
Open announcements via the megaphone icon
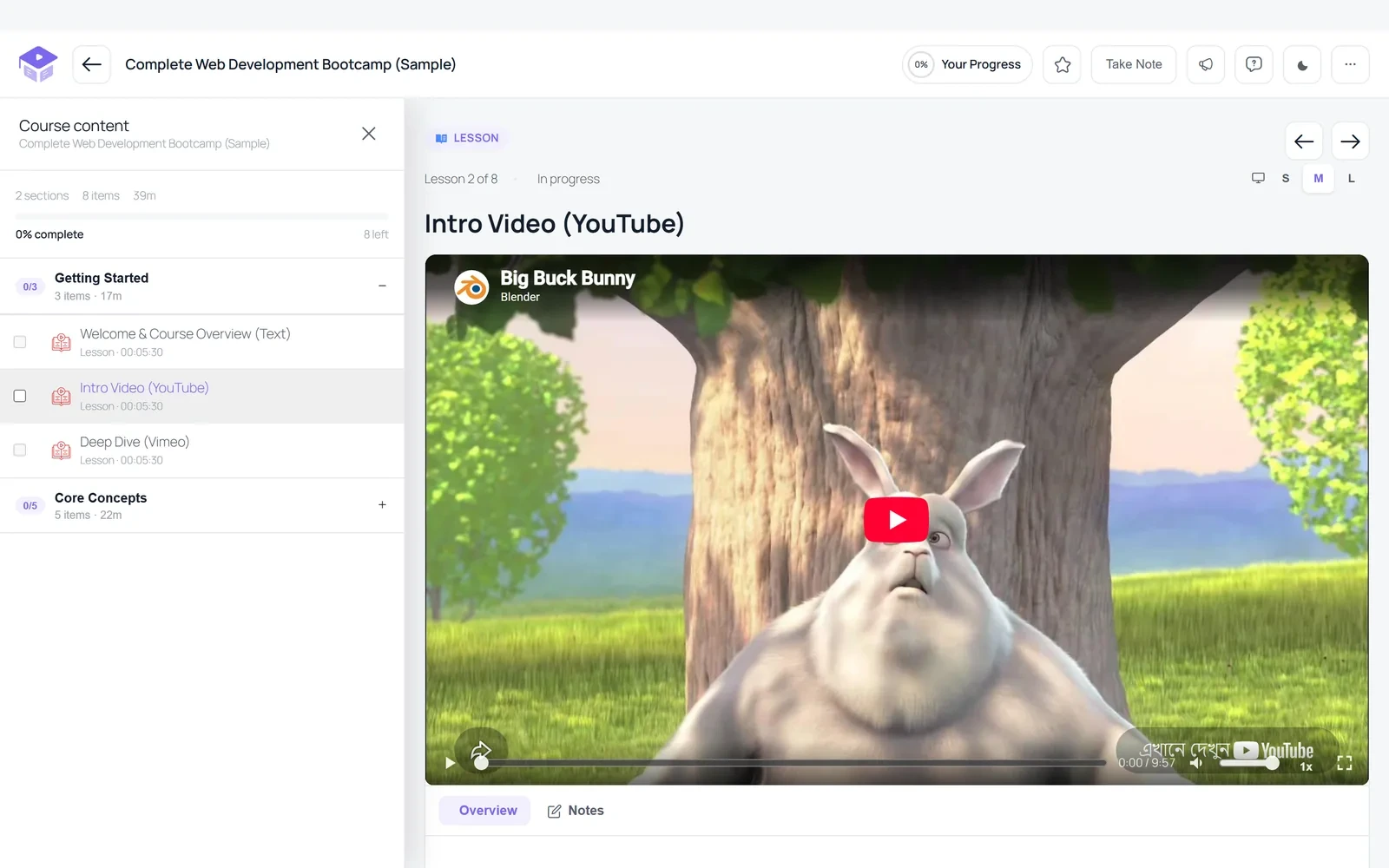point(1206,64)
